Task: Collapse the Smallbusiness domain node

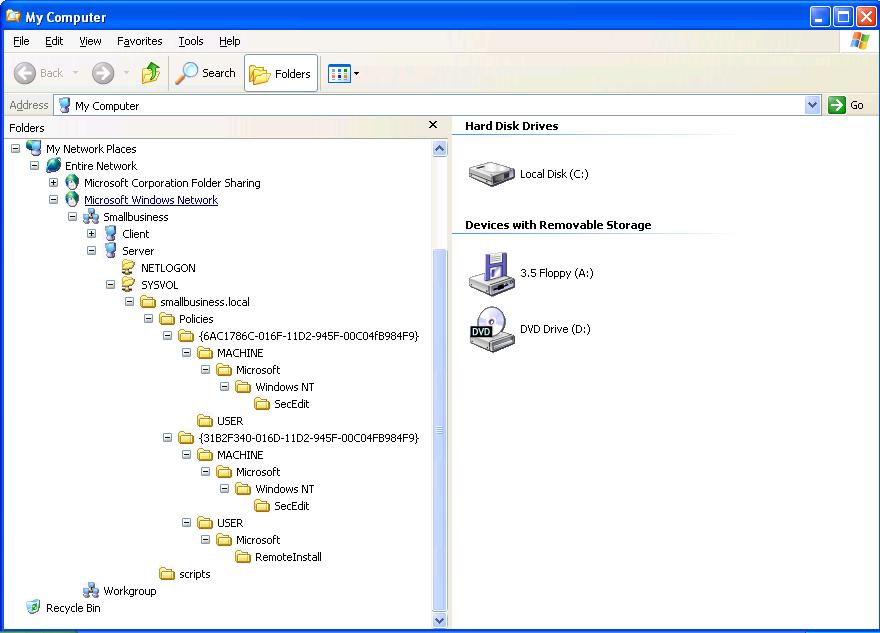Action: (x=72, y=217)
